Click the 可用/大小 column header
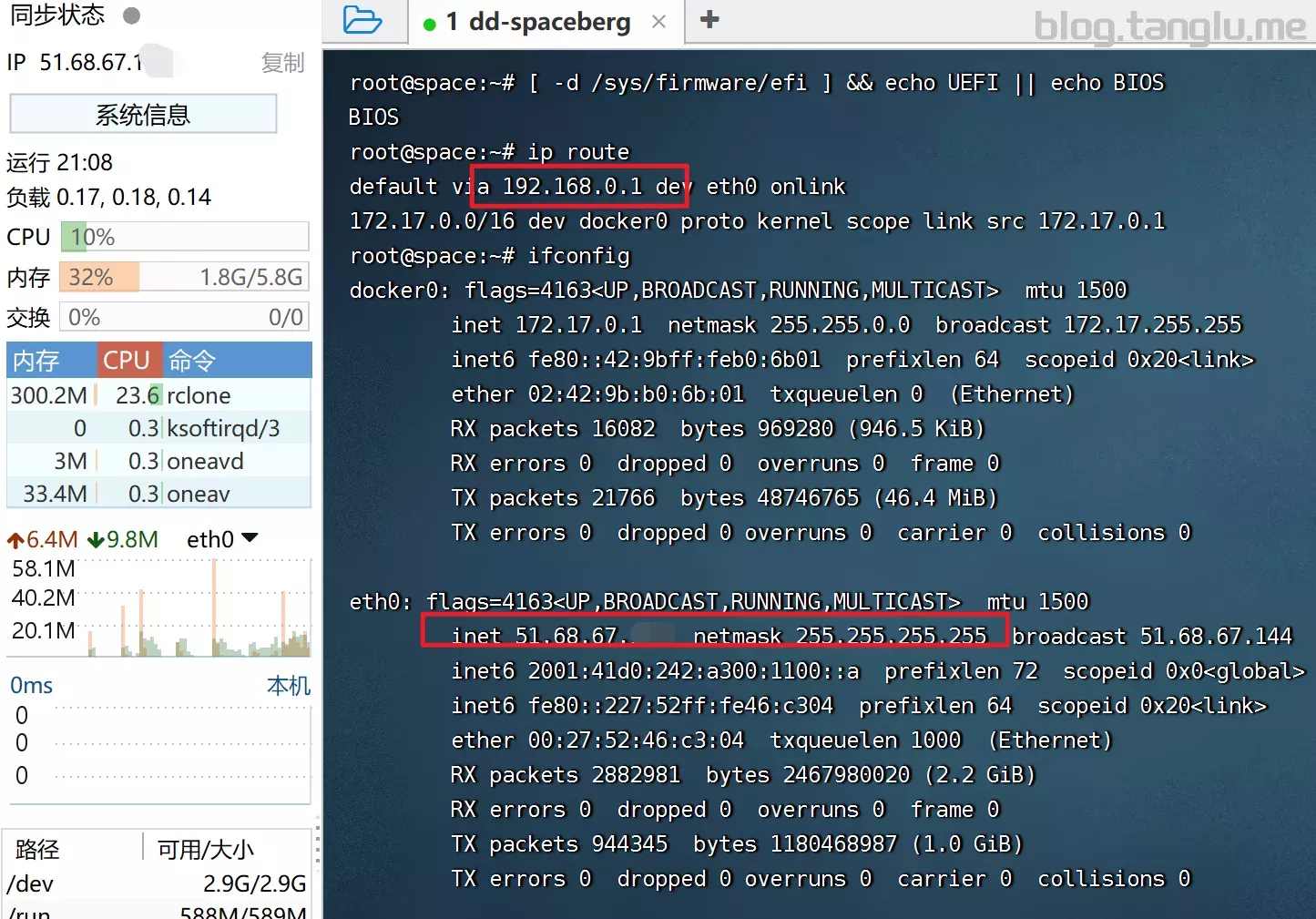 point(206,849)
